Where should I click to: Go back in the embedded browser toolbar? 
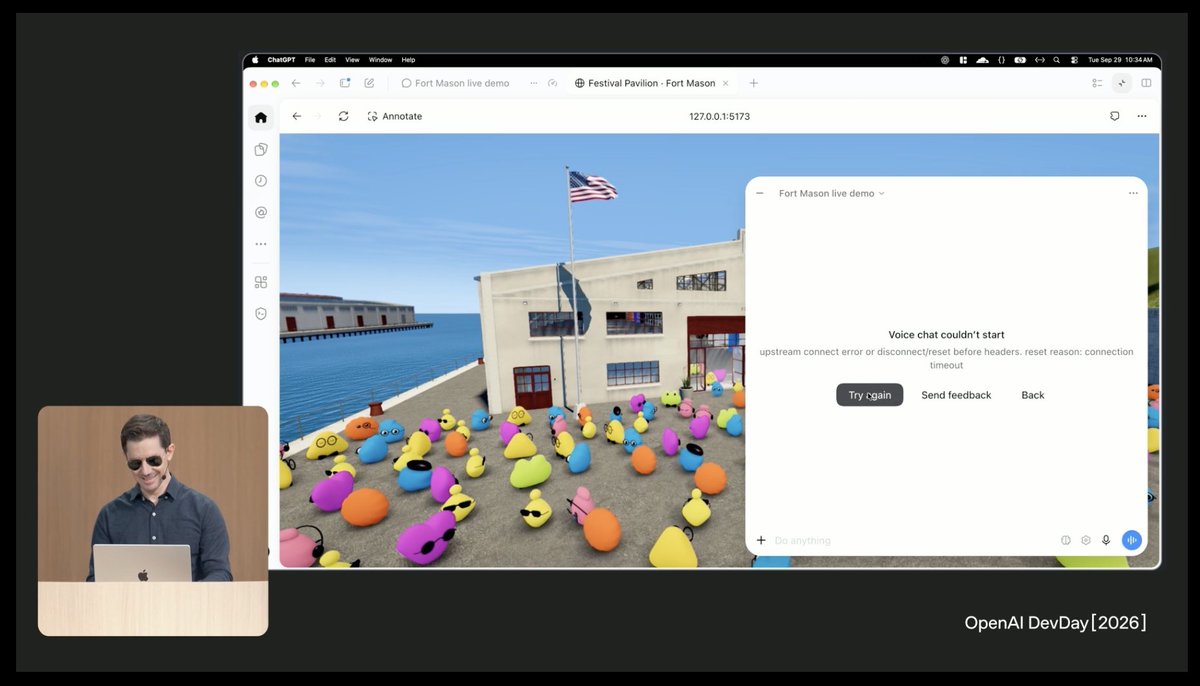[x=297, y=116]
